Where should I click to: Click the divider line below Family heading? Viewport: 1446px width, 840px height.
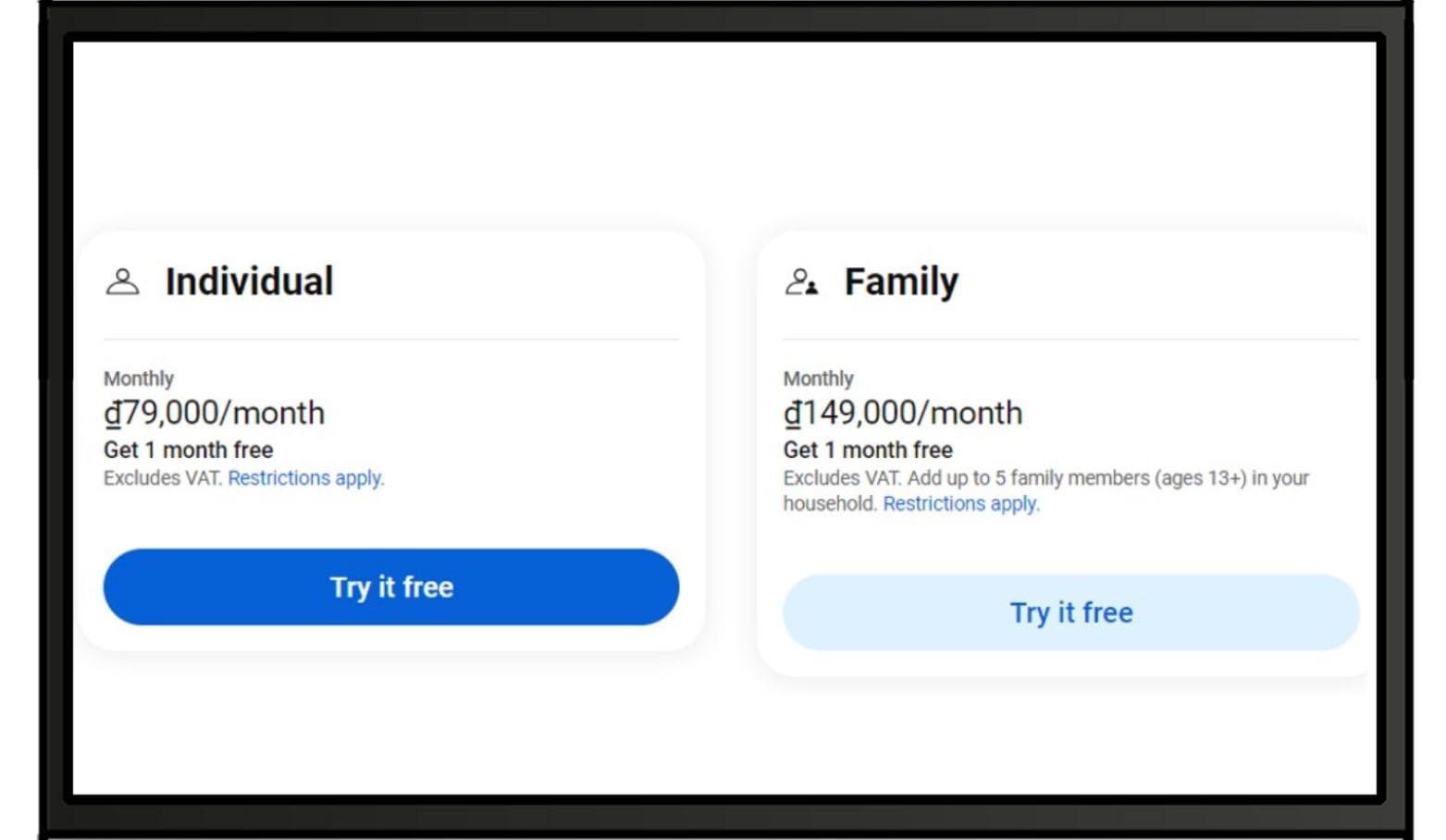point(1071,339)
